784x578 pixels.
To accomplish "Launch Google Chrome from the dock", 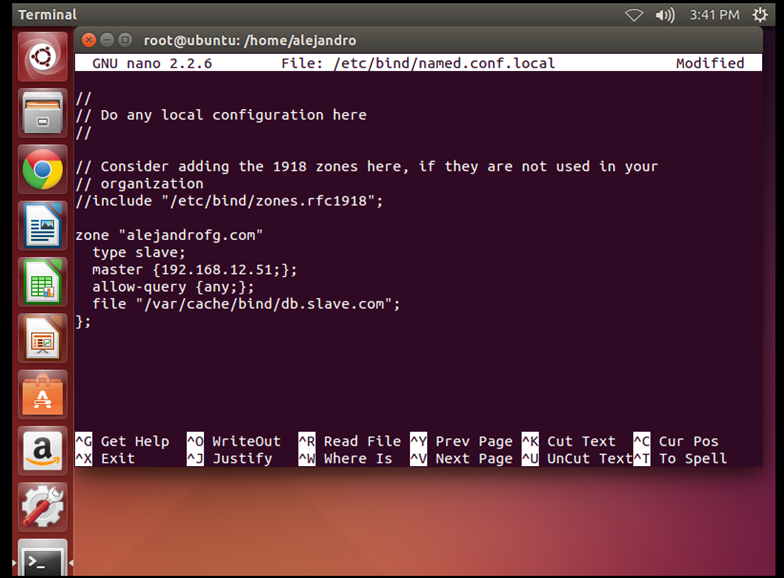I will (x=42, y=170).
